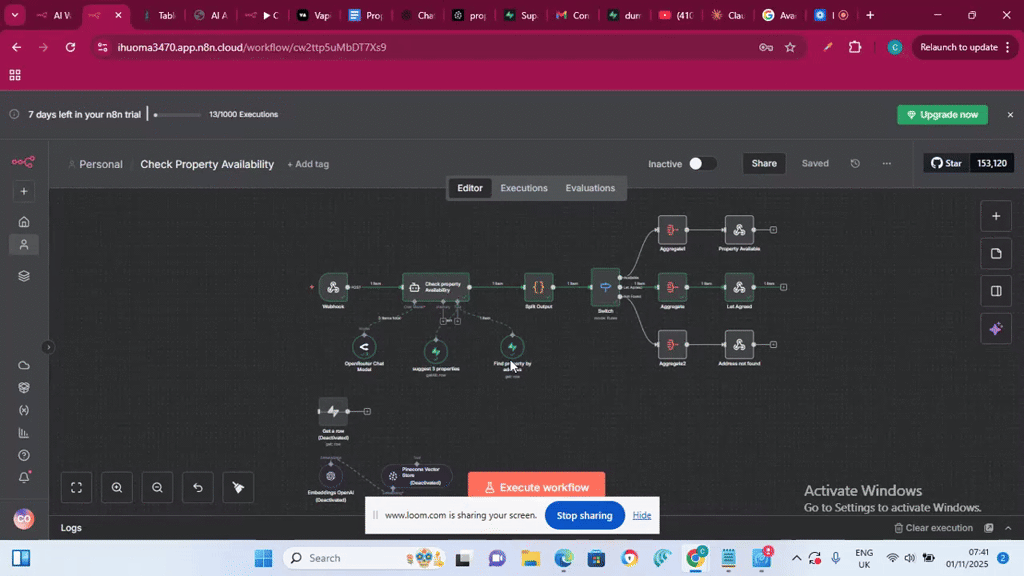Screen dimensions: 1024x576
Task: Switch to the Executions tab
Action: [x=524, y=188]
